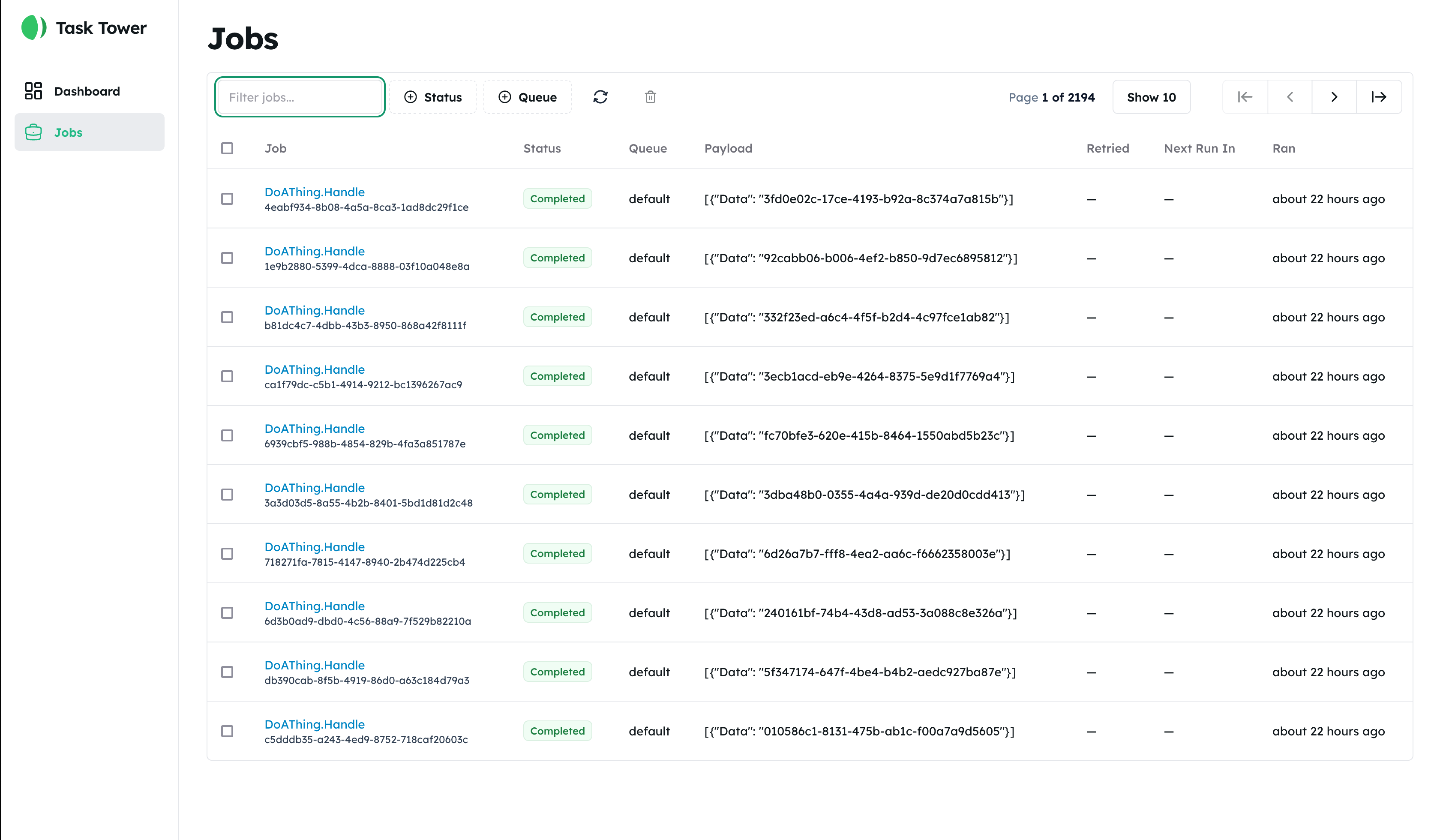Focus the Filter jobs input field
The width and height of the screenshot is (1440, 840).
(300, 97)
